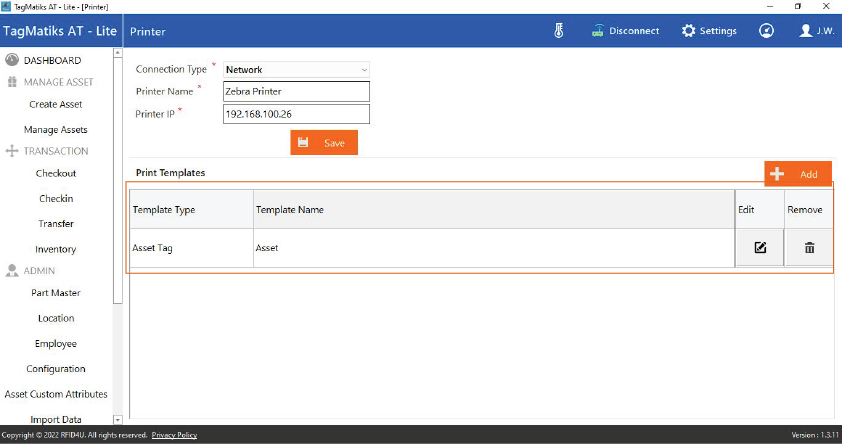Image resolution: width=842 pixels, height=444 pixels.
Task: Click the thermometer icon in header
Action: point(559,31)
